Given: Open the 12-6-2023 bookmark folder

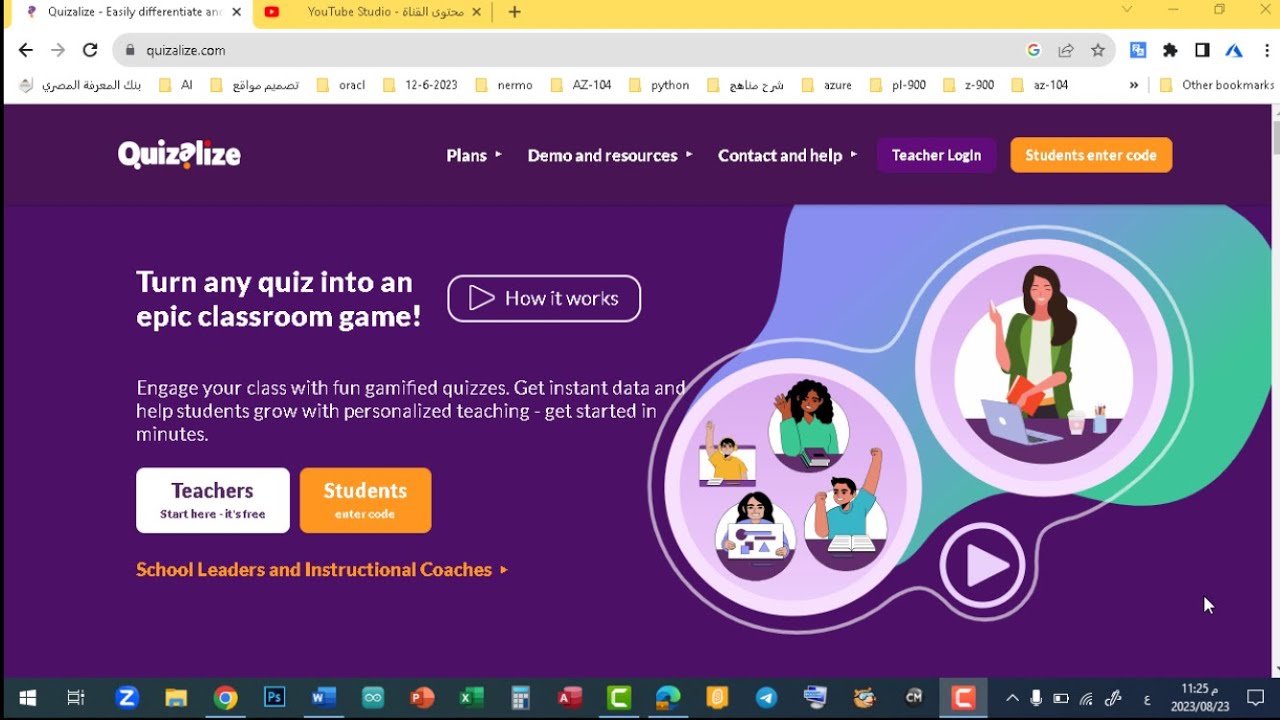Looking at the screenshot, I should [421, 85].
